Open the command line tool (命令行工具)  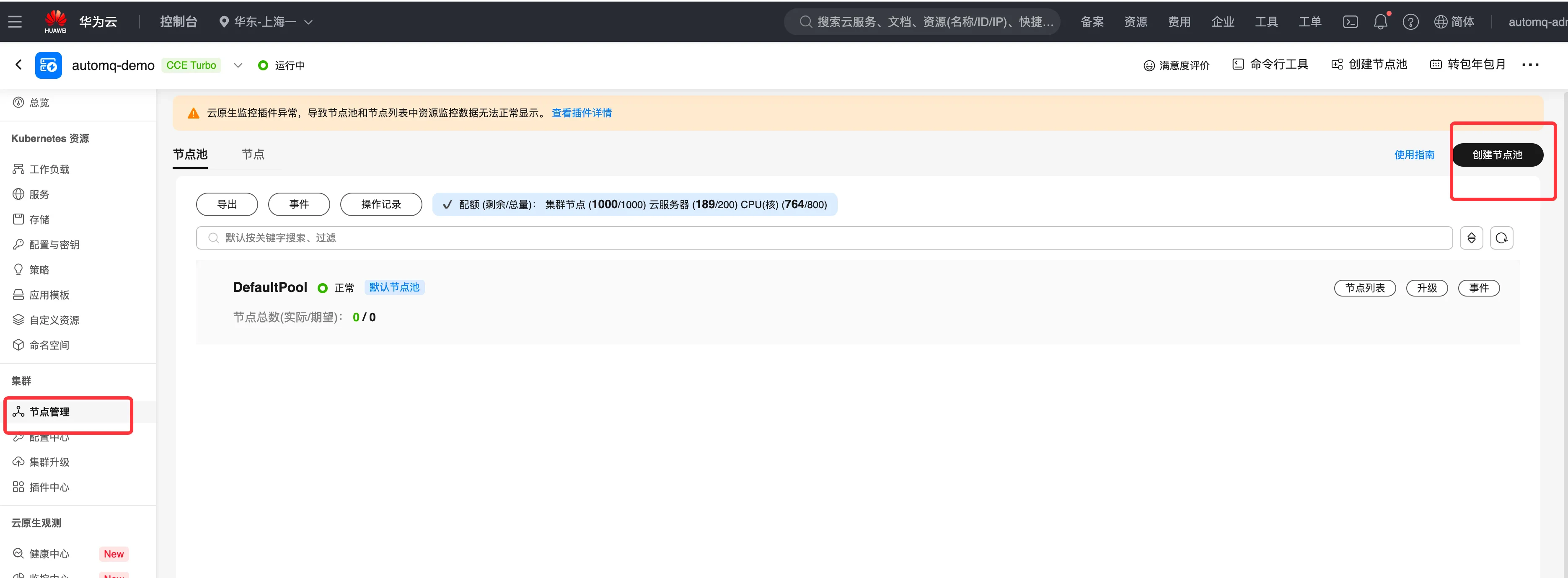[1270, 65]
